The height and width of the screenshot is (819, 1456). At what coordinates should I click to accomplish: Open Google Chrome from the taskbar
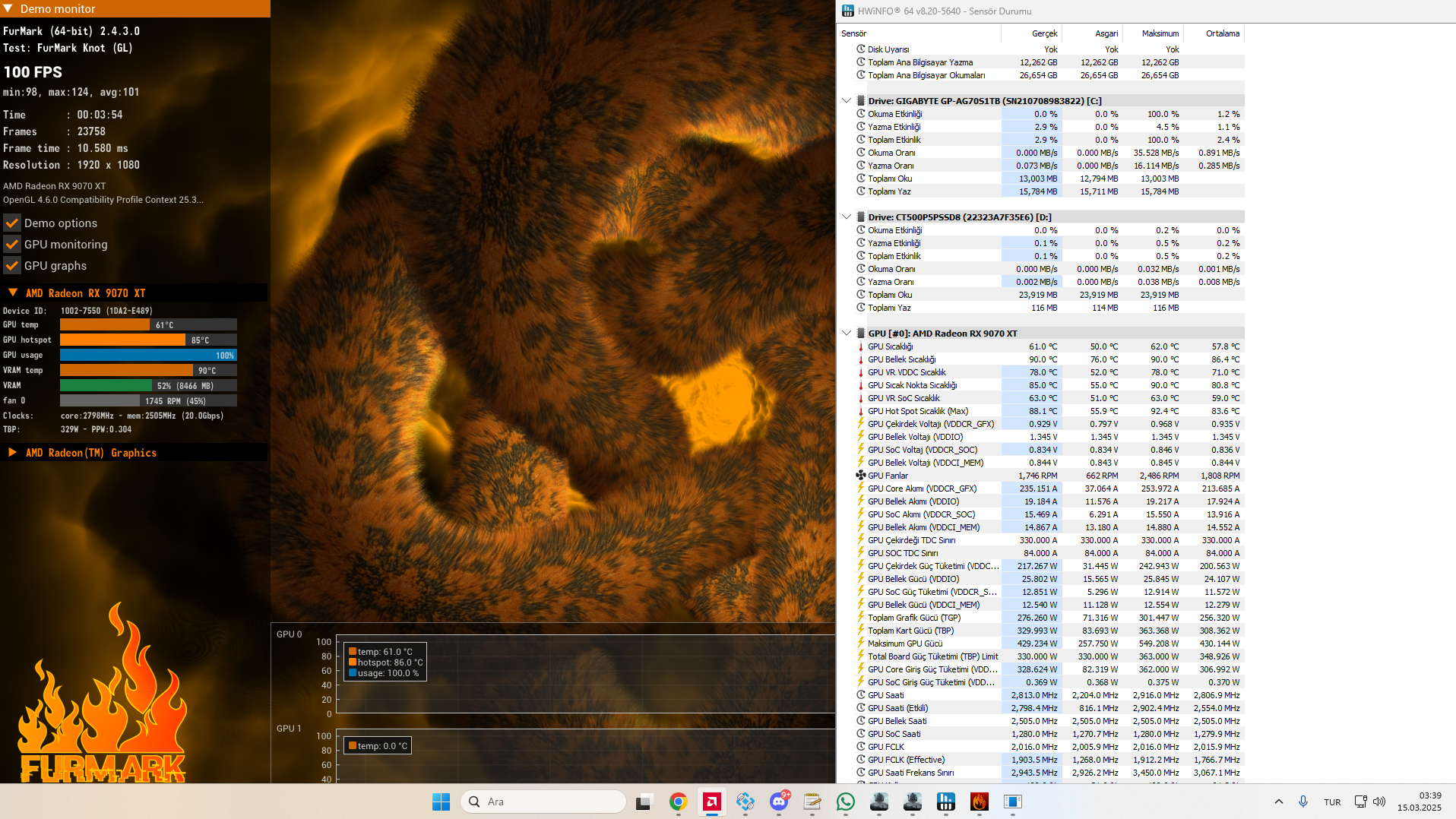pyautogui.click(x=678, y=802)
